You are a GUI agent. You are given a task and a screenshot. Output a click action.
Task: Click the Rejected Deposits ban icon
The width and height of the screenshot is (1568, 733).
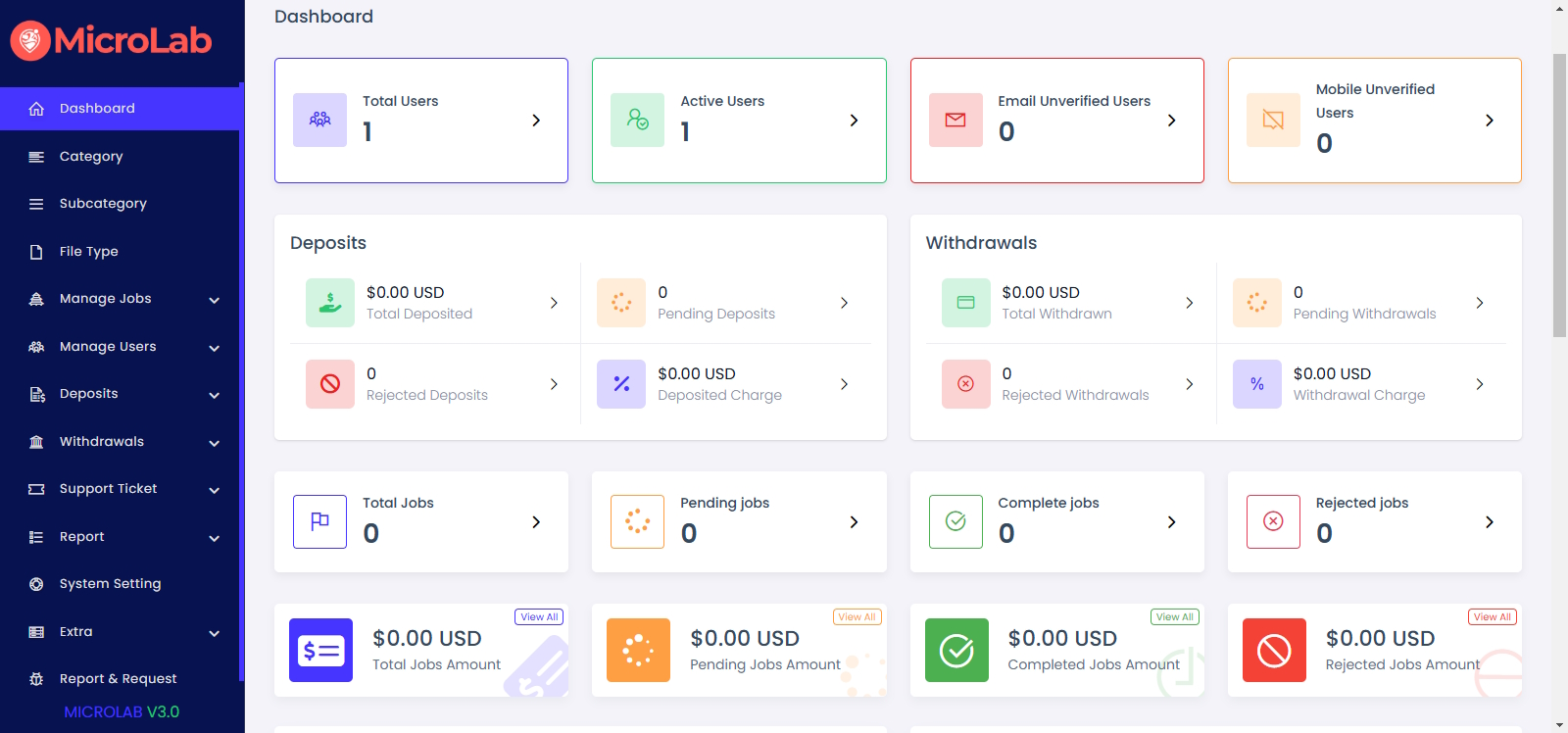pos(330,384)
